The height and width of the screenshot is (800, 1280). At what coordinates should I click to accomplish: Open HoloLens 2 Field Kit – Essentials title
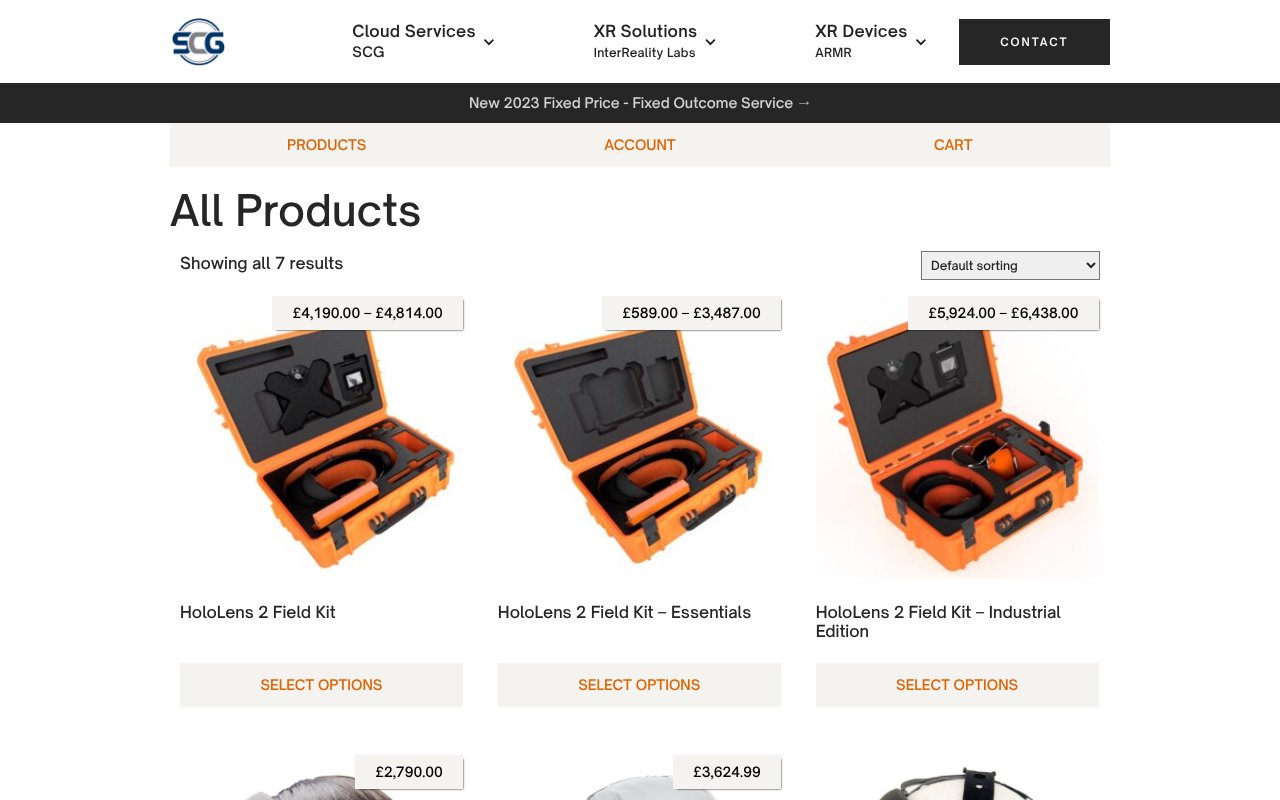click(624, 612)
